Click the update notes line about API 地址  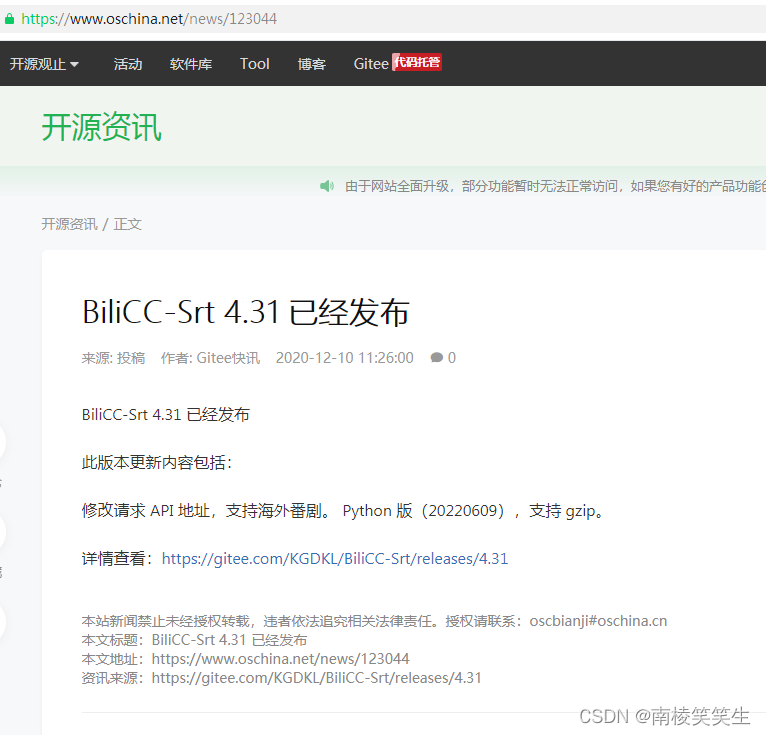click(x=344, y=511)
